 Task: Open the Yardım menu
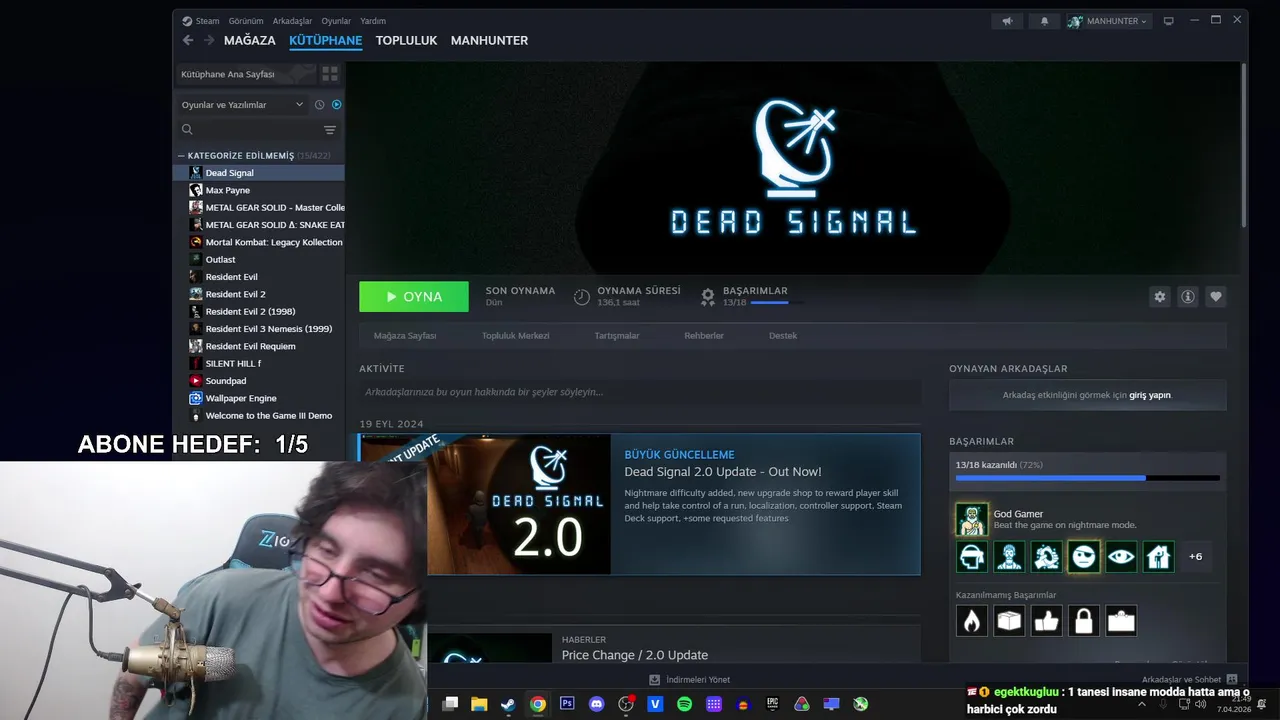click(373, 21)
